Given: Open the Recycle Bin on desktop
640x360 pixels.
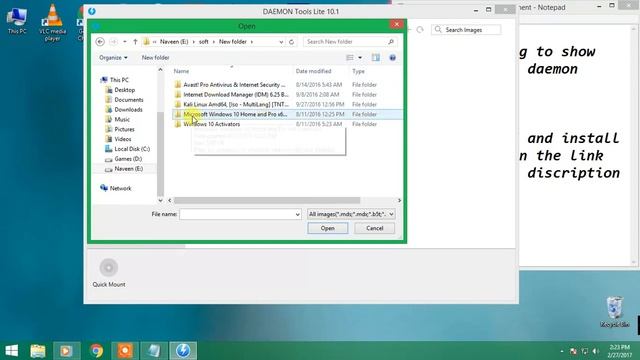Looking at the screenshot, I should click(x=615, y=312).
